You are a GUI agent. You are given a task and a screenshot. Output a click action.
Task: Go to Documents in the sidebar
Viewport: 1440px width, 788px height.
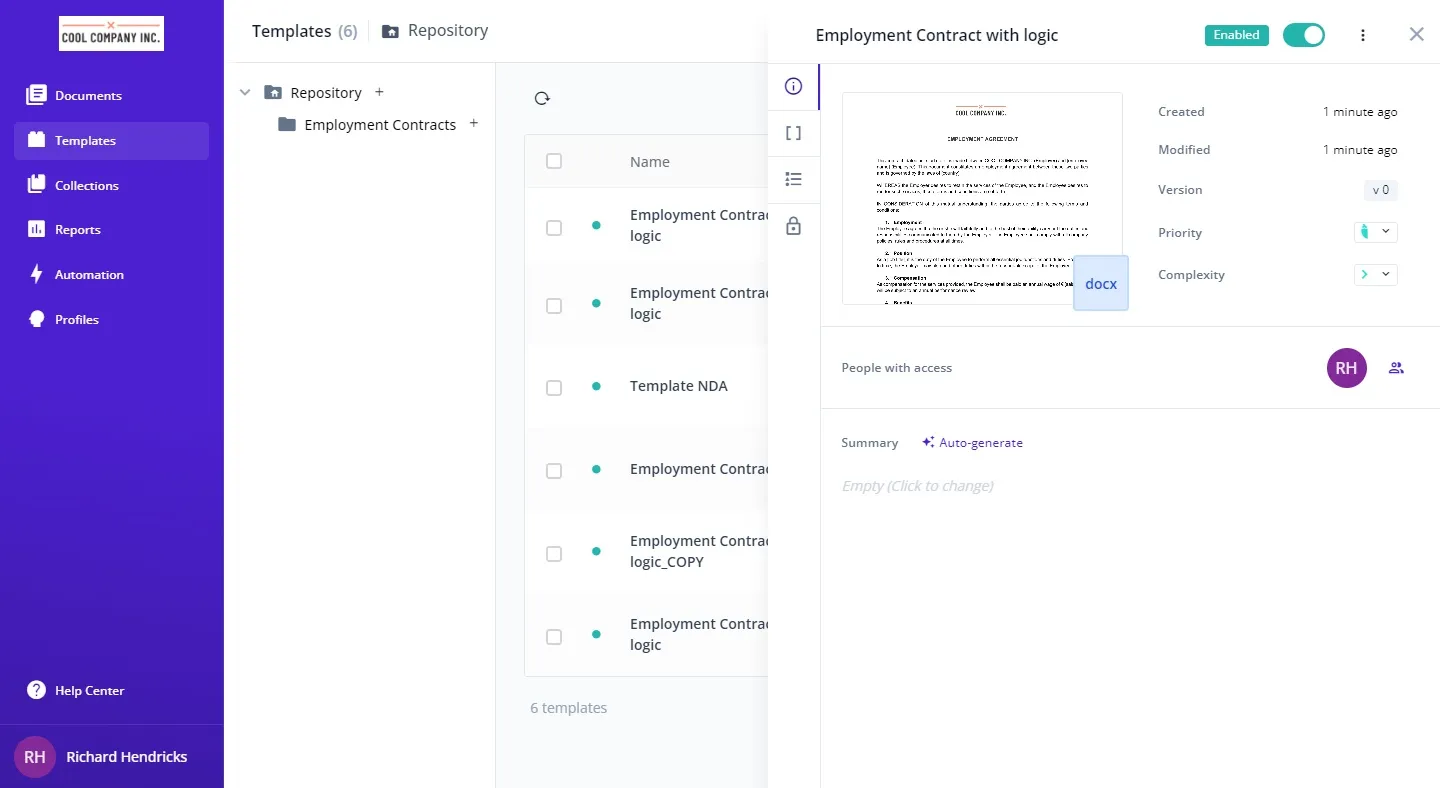(x=88, y=96)
